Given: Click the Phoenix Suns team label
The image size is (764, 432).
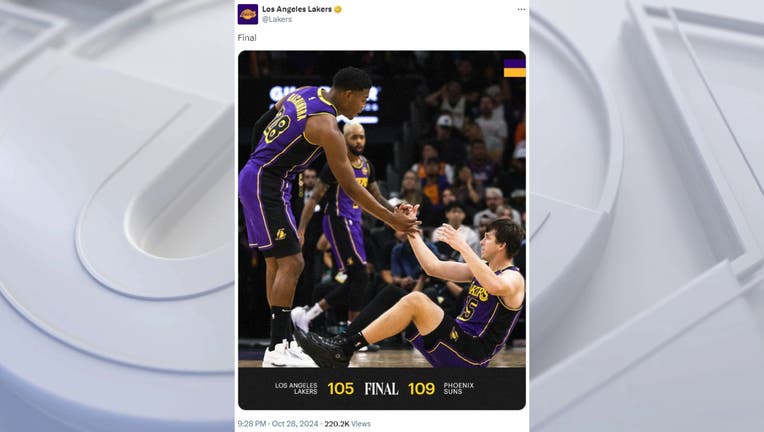Looking at the screenshot, I should [458, 388].
